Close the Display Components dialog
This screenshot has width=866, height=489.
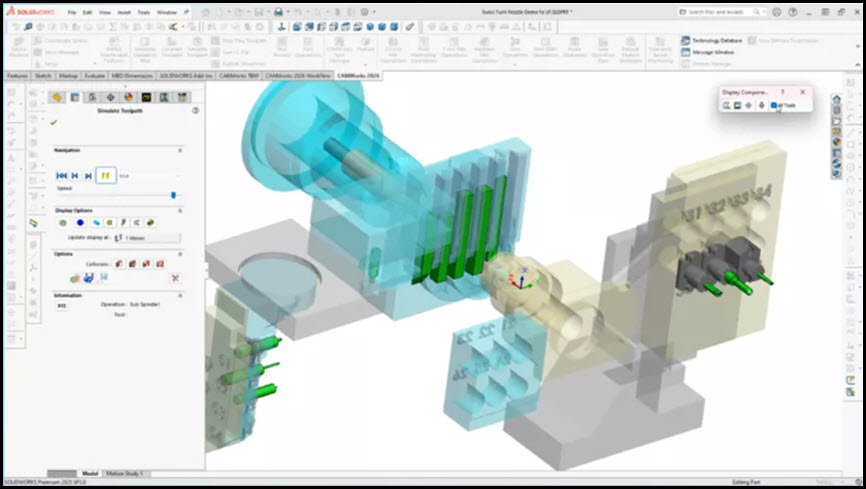click(x=802, y=92)
